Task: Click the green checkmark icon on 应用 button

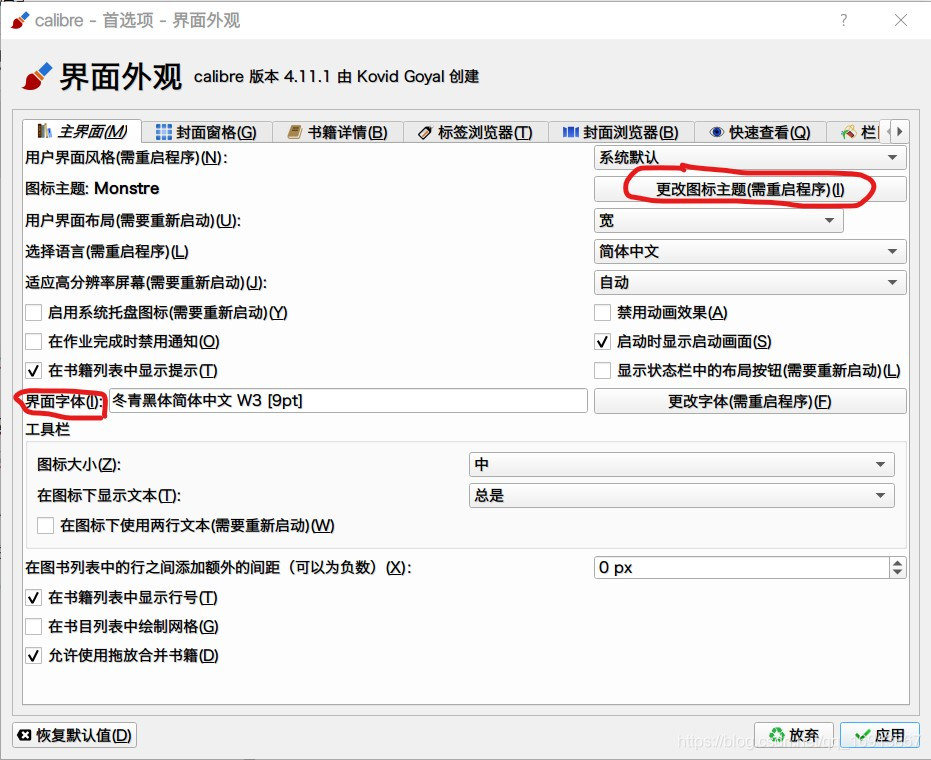Action: coord(863,735)
